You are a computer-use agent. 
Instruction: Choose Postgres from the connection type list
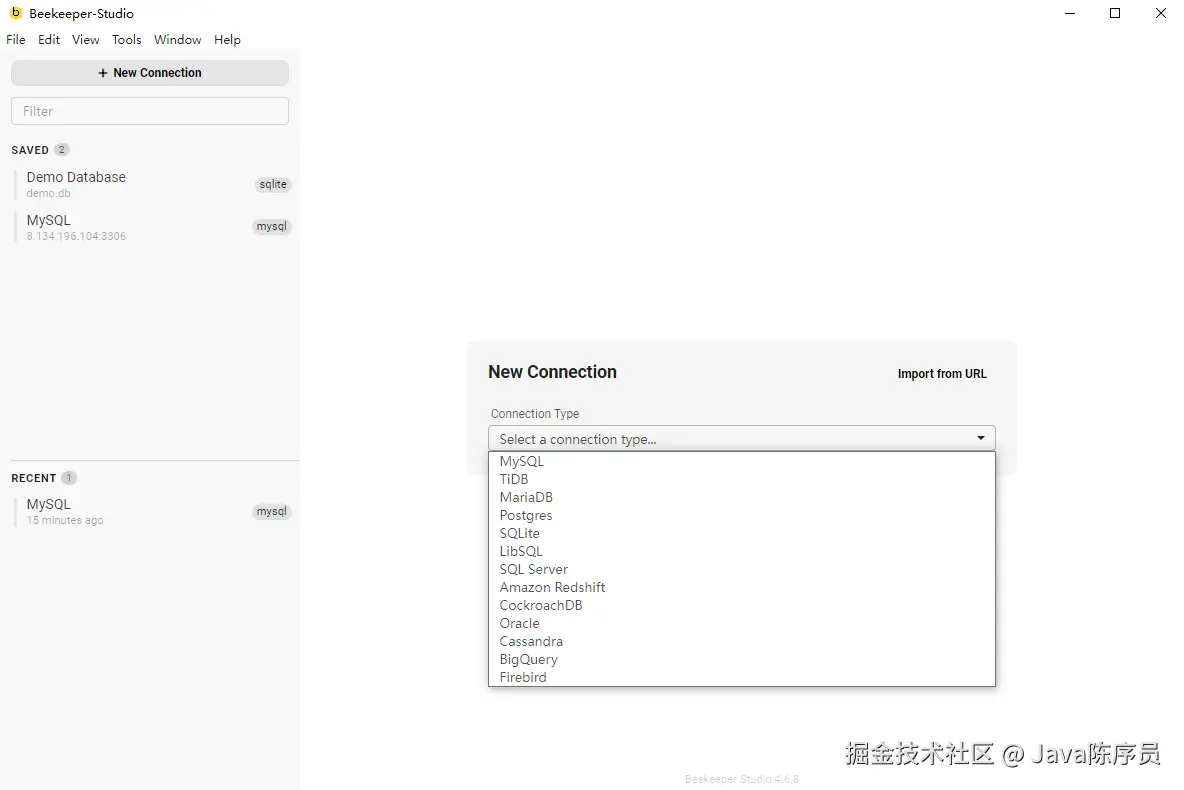[x=742, y=516]
